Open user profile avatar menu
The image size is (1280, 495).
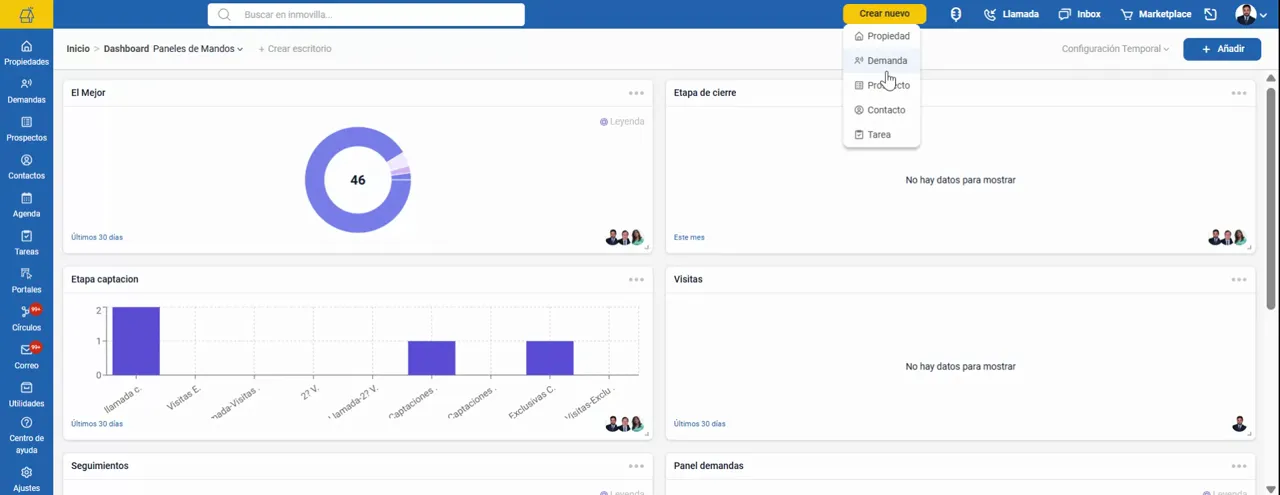[1251, 14]
